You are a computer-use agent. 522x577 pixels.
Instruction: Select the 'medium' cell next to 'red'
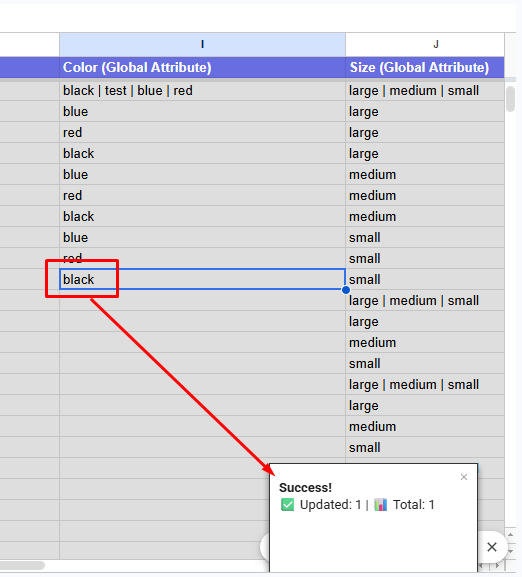425,195
